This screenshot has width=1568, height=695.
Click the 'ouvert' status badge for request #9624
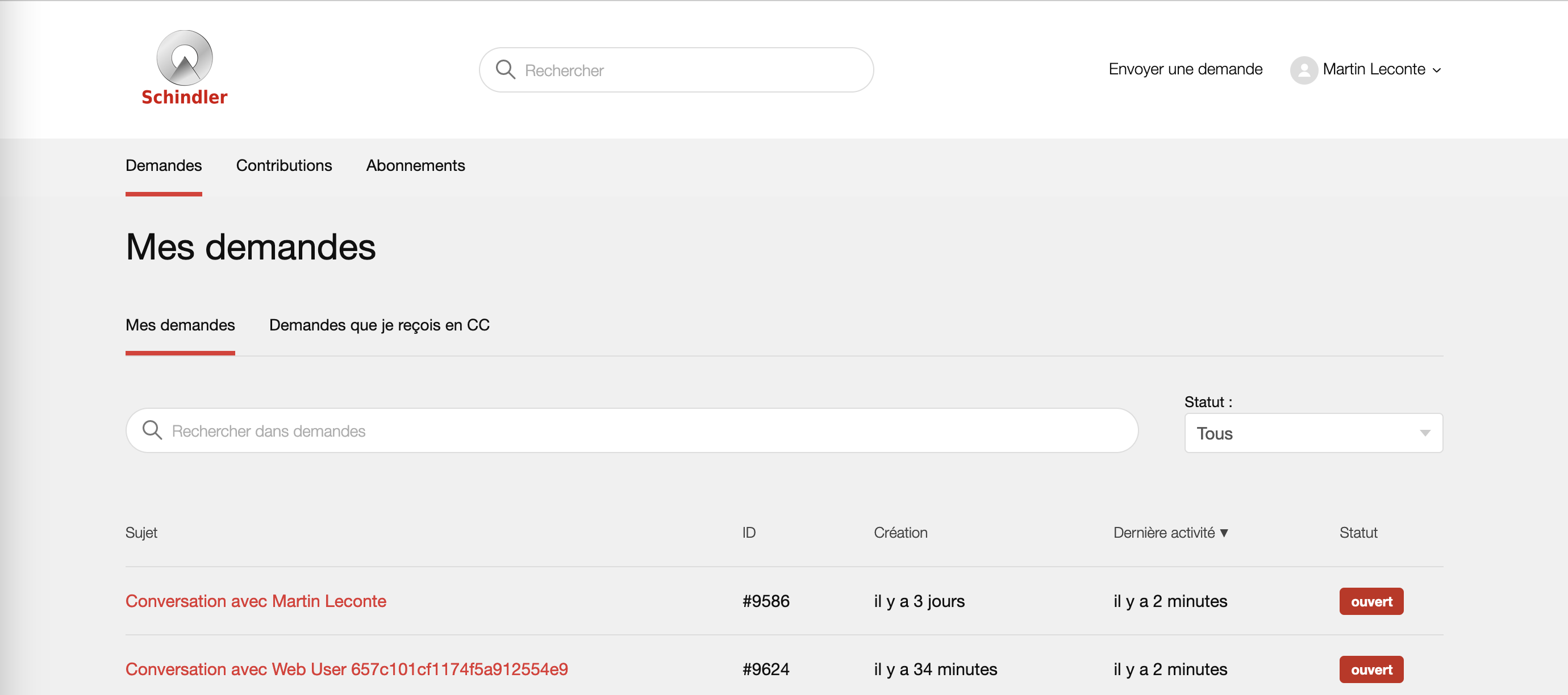tap(1371, 669)
